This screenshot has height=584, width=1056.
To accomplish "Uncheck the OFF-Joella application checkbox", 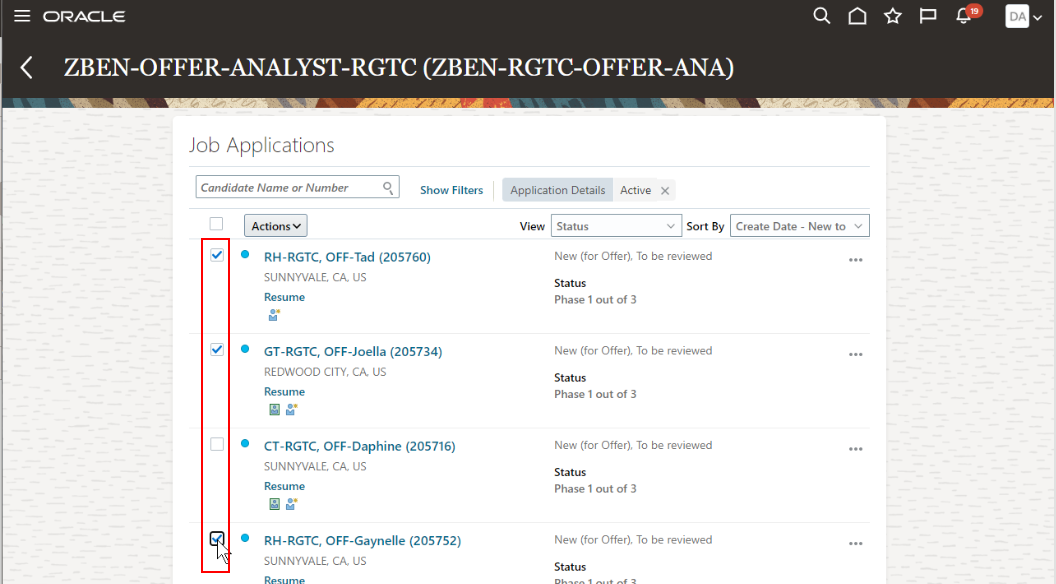I will tap(217, 350).
